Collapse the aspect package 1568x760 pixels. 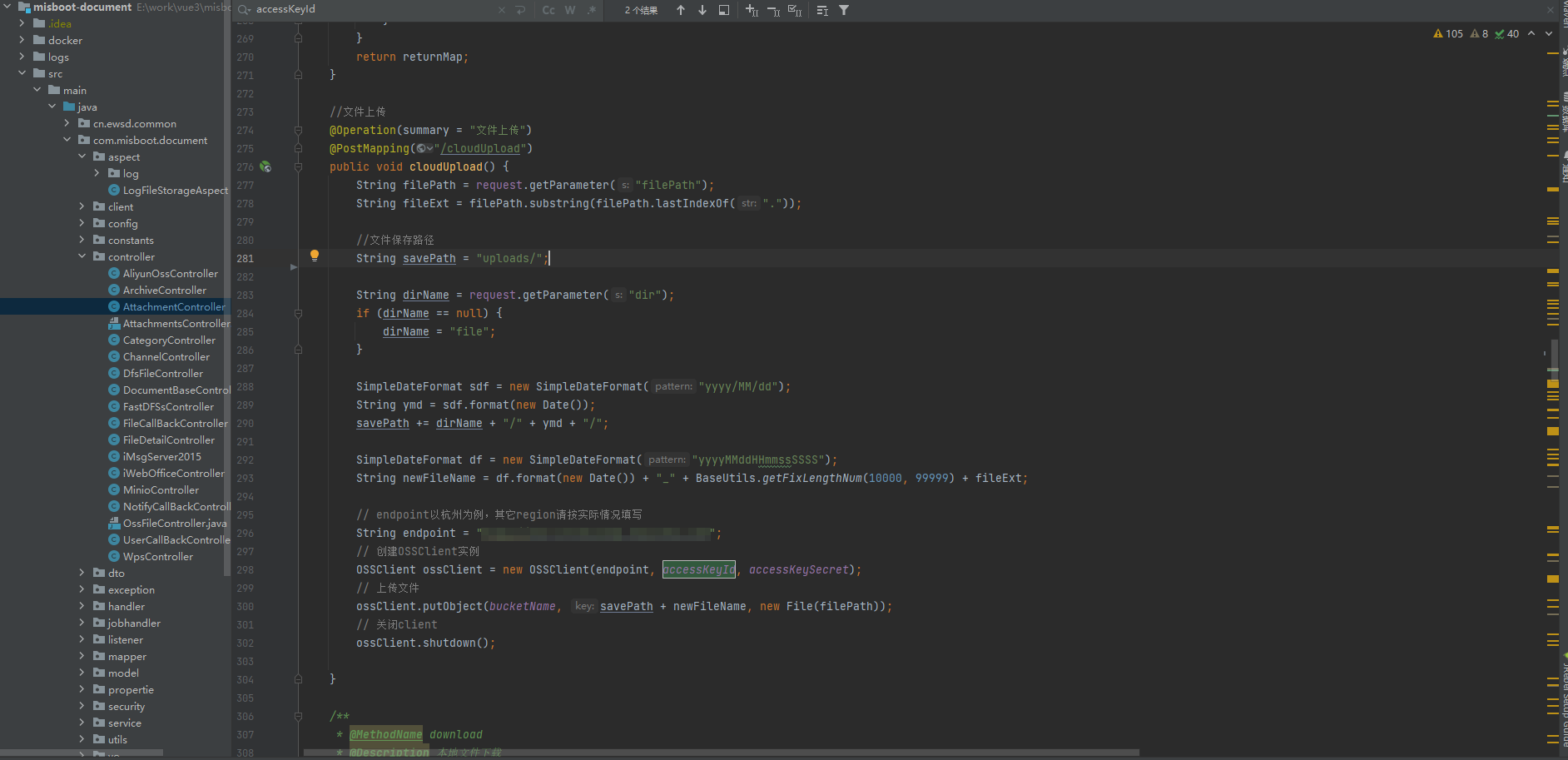(82, 156)
